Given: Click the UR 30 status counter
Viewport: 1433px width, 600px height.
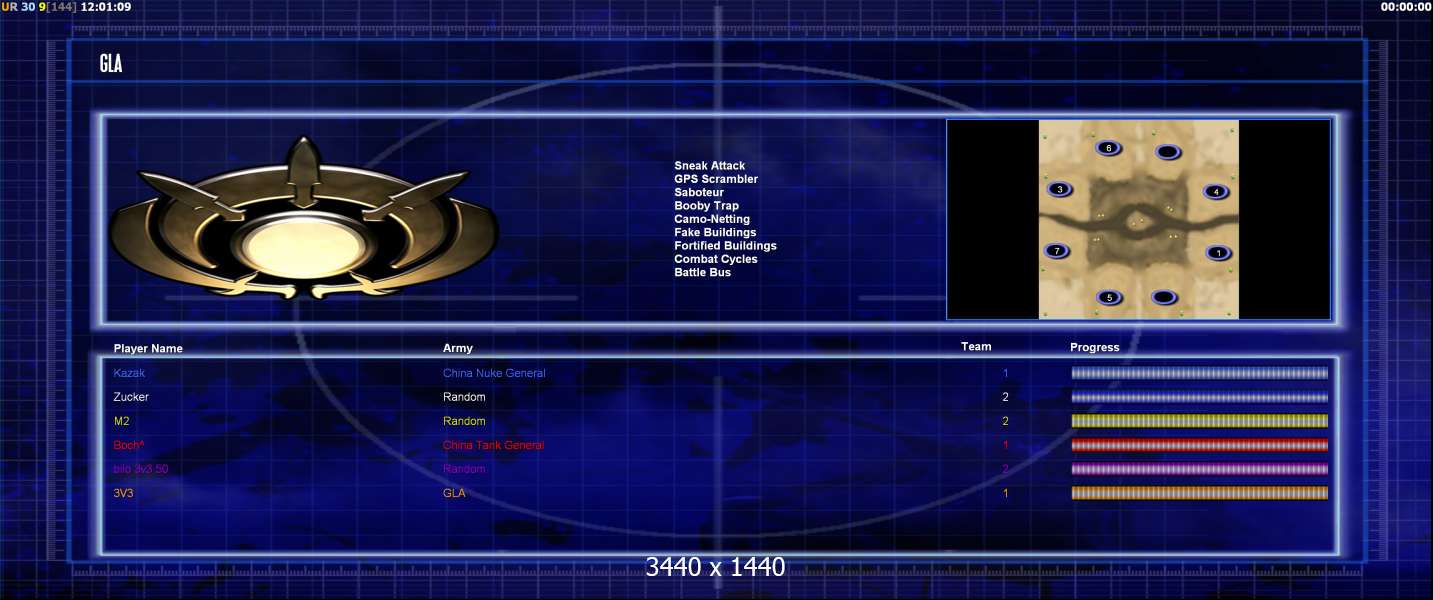Looking at the screenshot, I should pyautogui.click(x=18, y=7).
